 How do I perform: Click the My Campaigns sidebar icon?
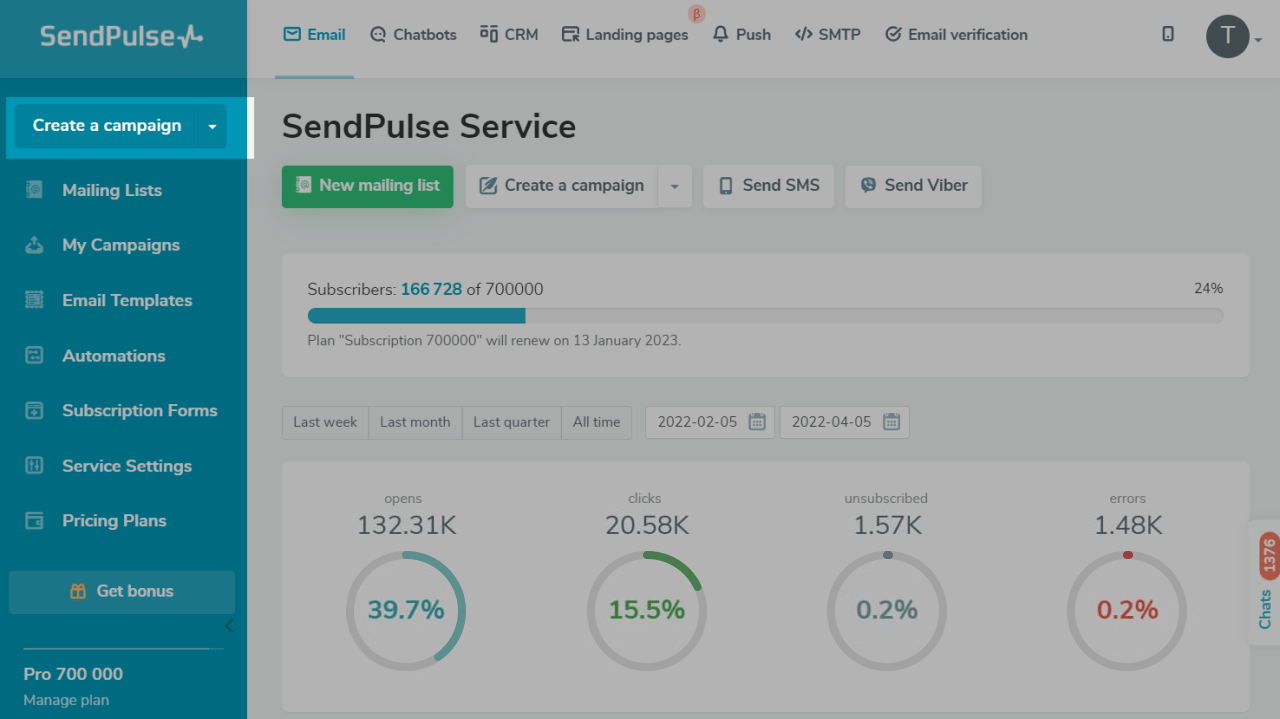tap(34, 245)
